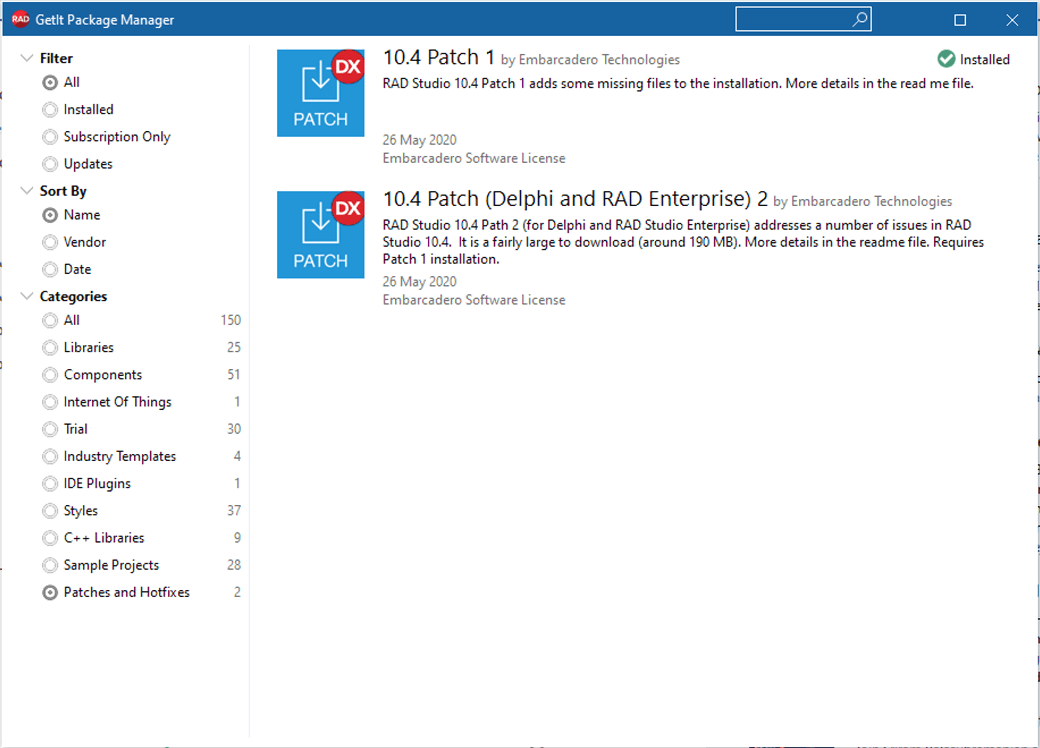This screenshot has height=748, width=1040.
Task: Click "by Embarcadero Technologies" on Patch 2
Action: (x=862, y=201)
